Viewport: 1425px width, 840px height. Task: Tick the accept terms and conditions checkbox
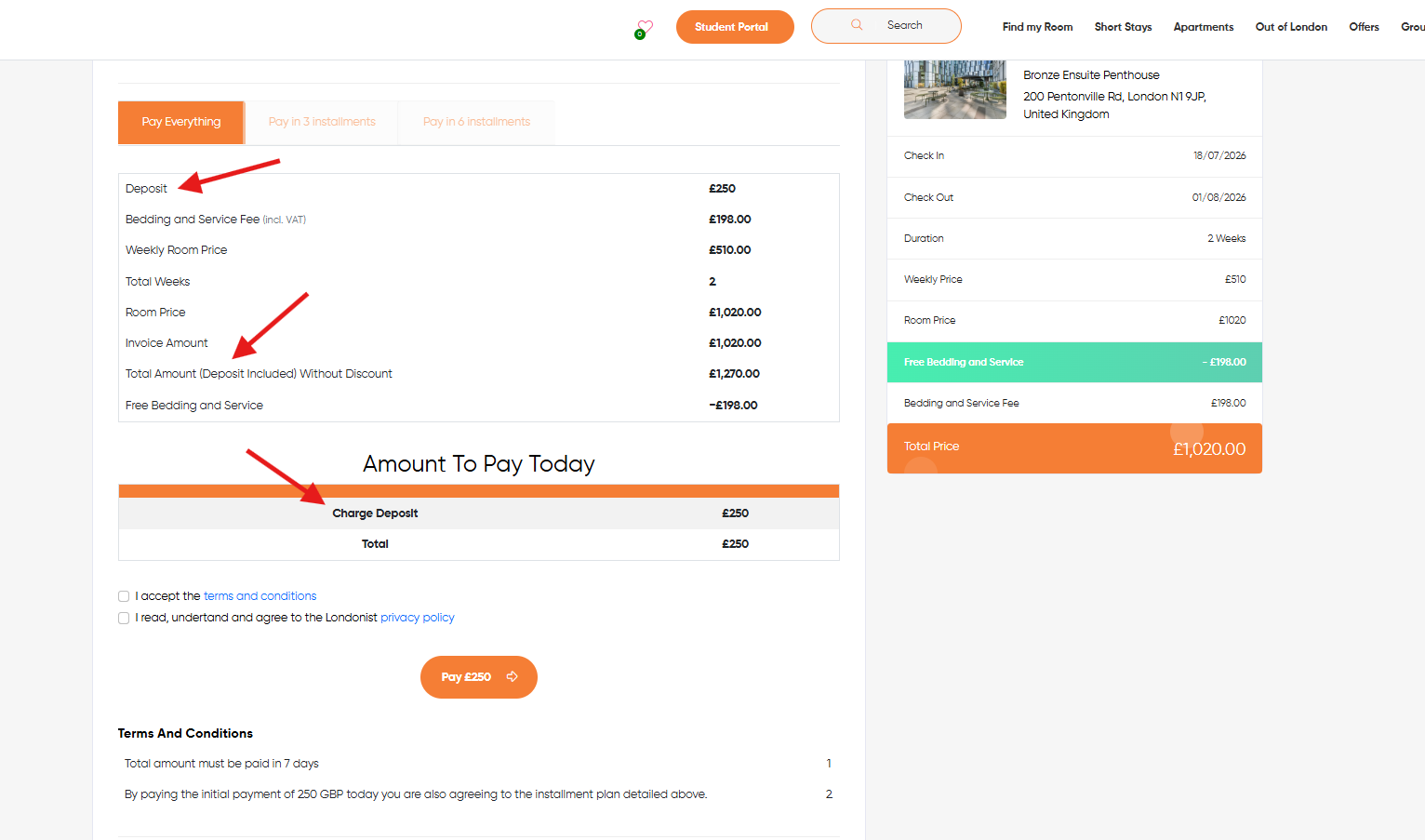pyautogui.click(x=124, y=596)
